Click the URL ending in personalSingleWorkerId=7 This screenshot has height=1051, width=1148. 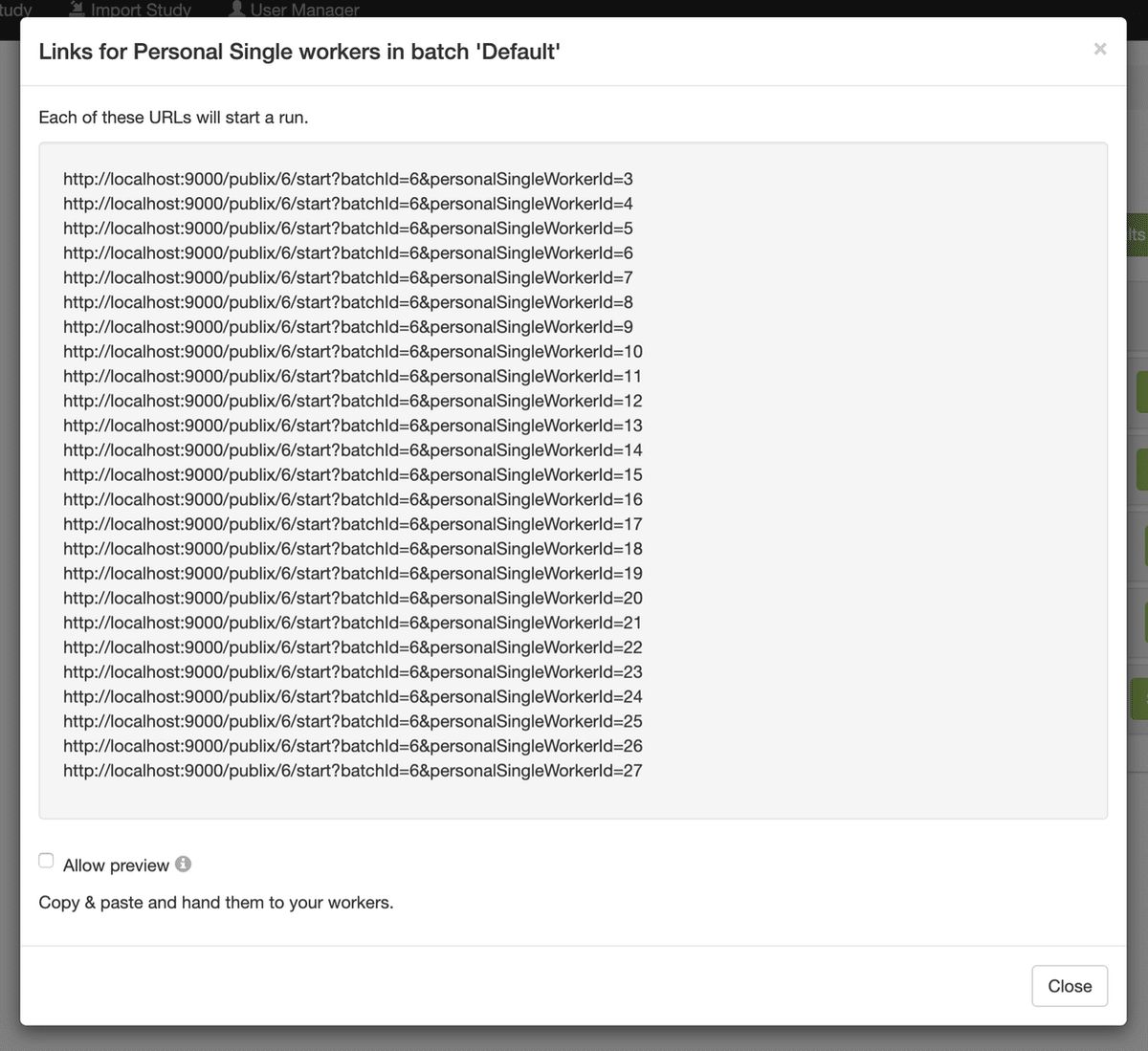coord(348,278)
